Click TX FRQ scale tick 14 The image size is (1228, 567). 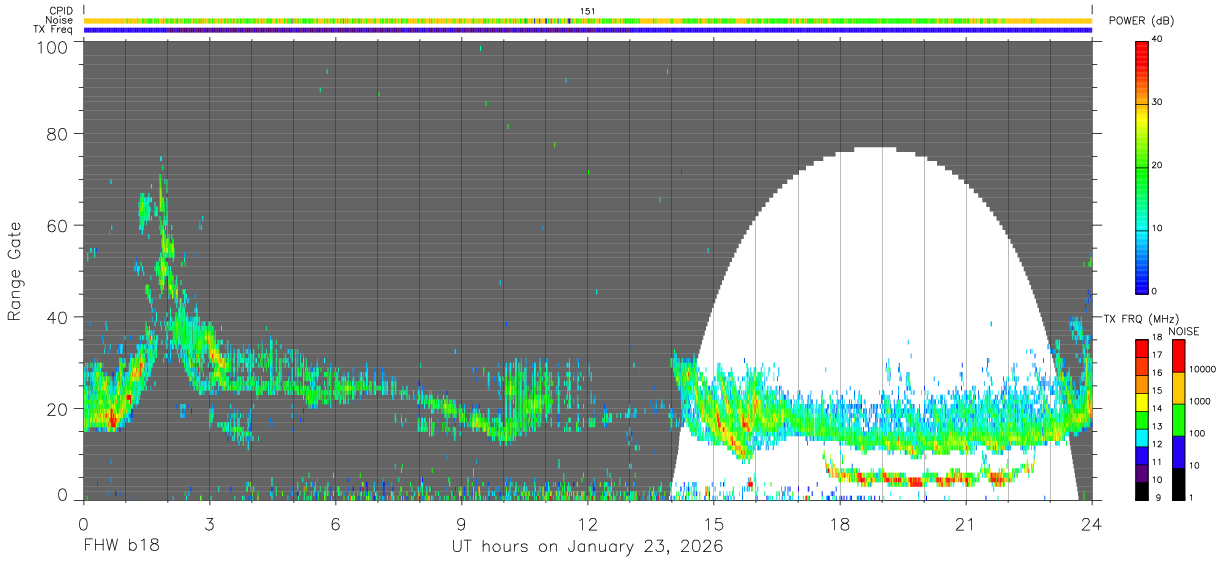coord(1158,408)
